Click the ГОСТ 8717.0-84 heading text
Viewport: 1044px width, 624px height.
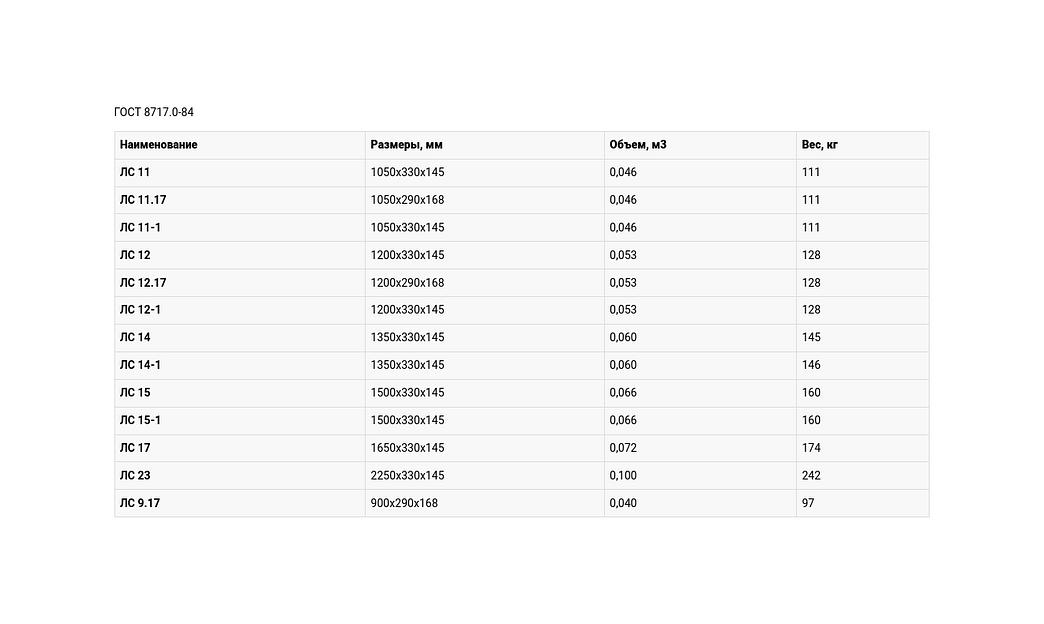coord(154,112)
